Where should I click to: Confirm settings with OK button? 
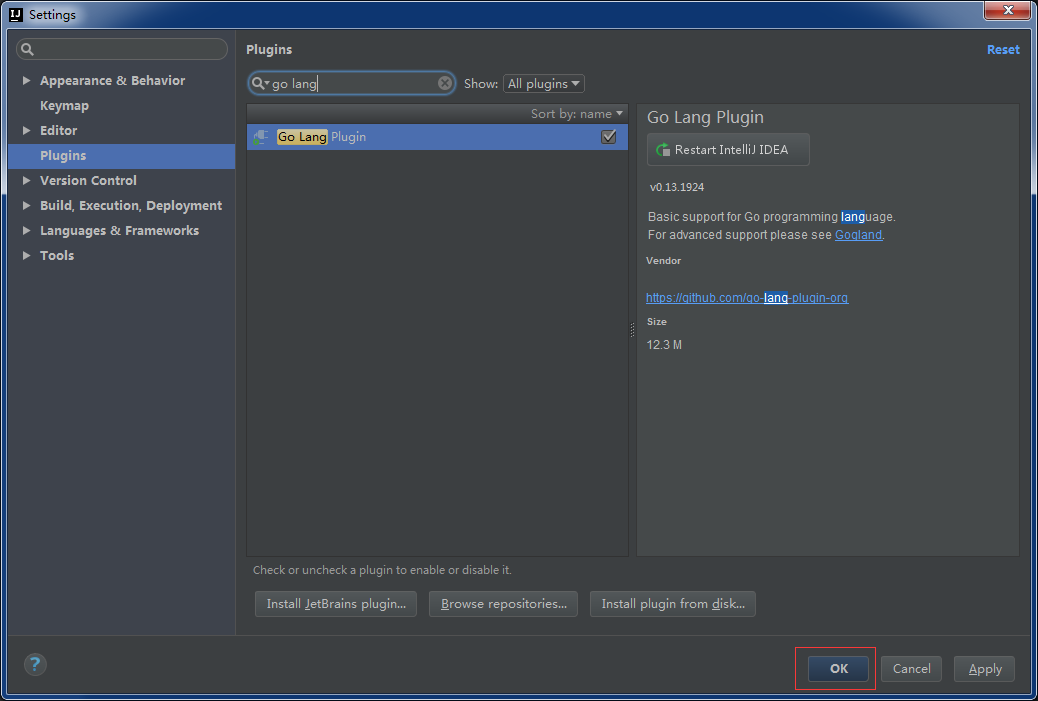pyautogui.click(x=838, y=669)
